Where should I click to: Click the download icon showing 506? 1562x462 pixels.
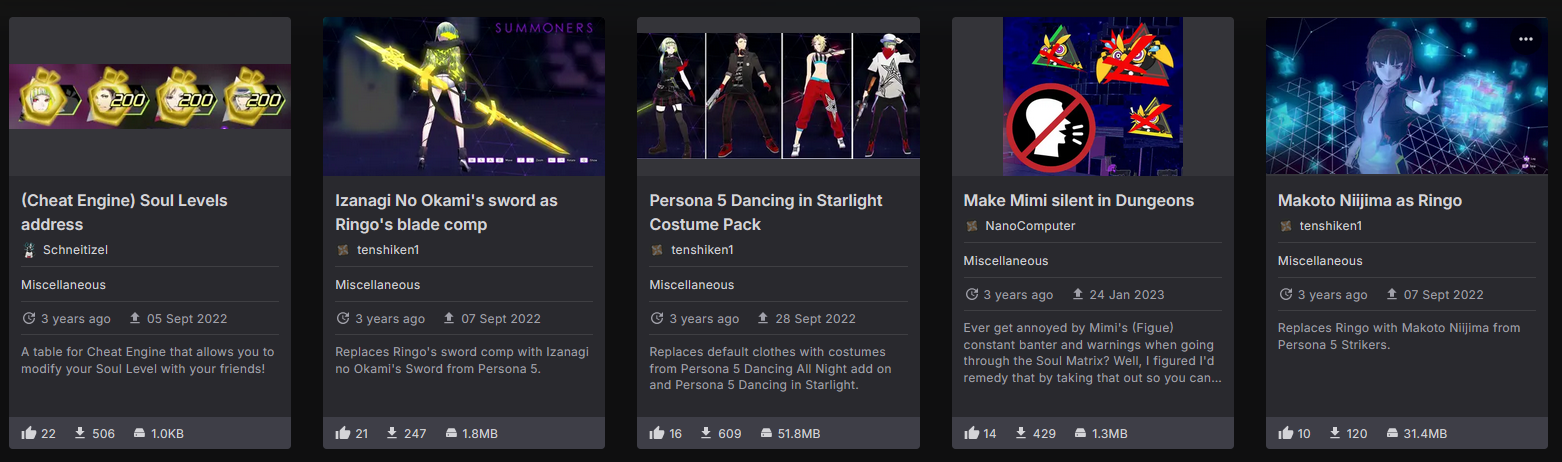click(x=78, y=433)
